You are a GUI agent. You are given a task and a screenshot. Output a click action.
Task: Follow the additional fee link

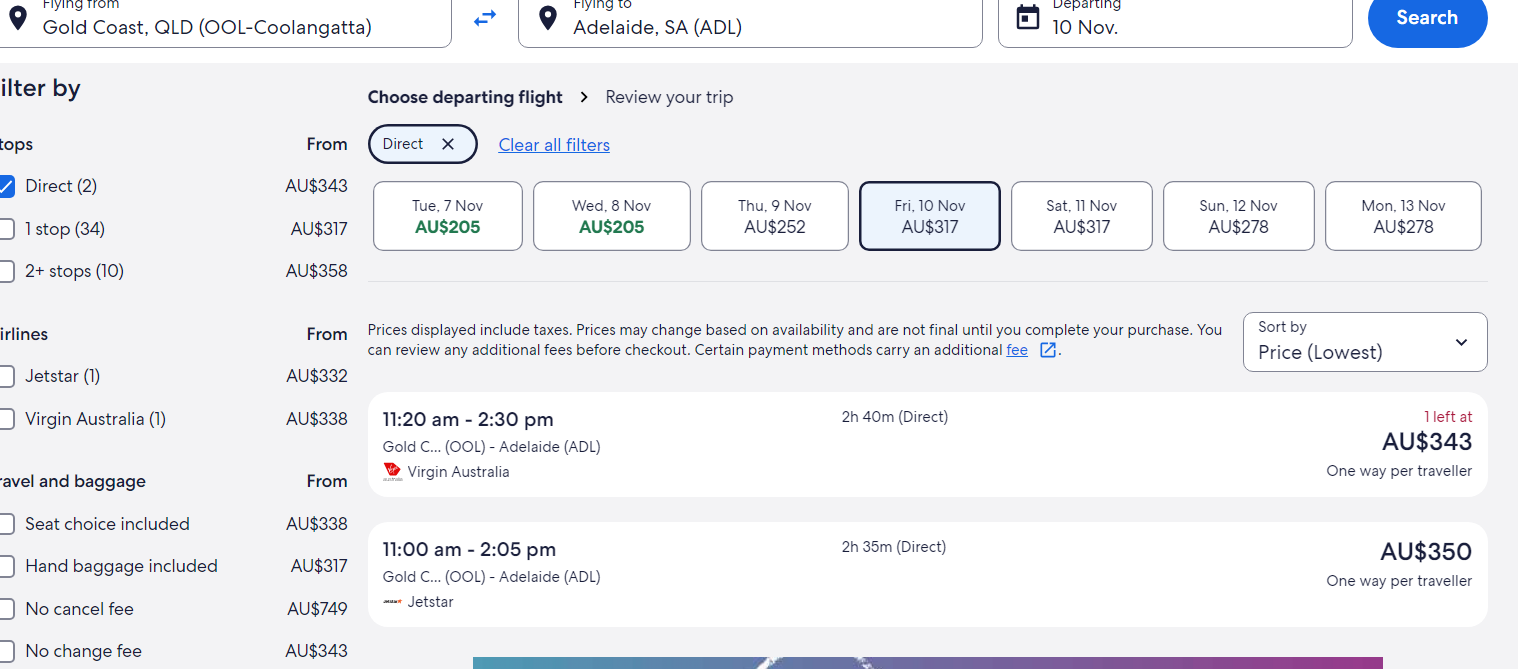1016,350
